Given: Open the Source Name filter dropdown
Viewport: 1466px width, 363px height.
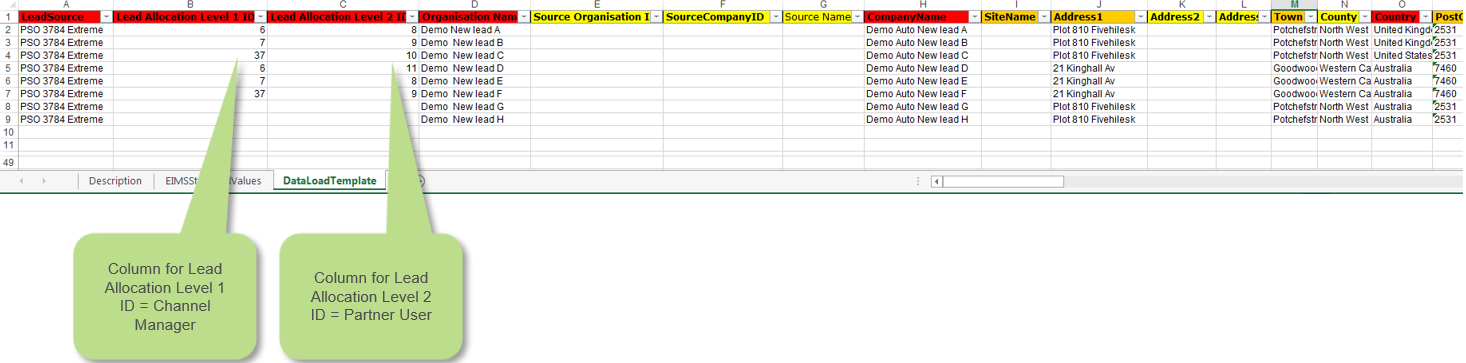Looking at the screenshot, I should tap(857, 18).
